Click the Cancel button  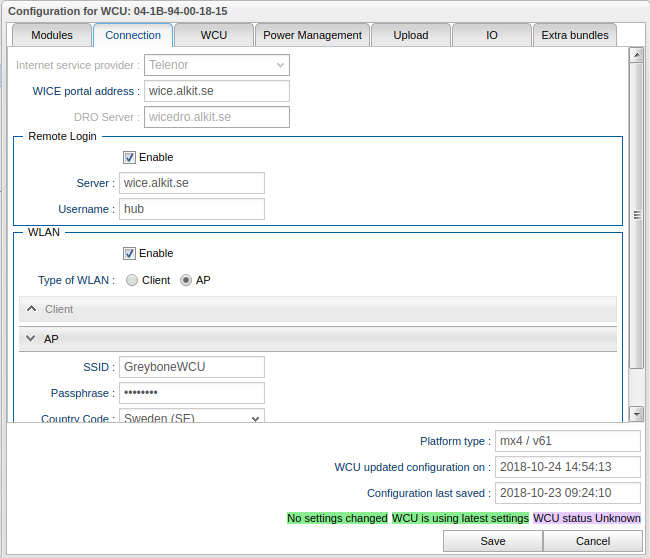(593, 541)
